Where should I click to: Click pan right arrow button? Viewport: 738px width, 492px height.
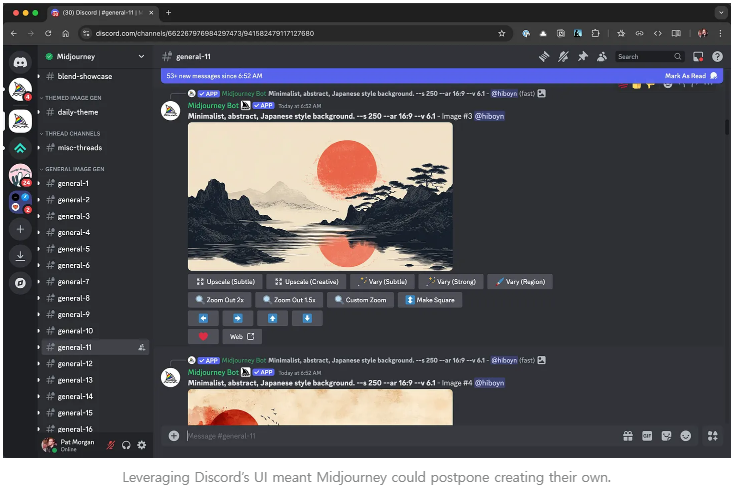(x=238, y=318)
